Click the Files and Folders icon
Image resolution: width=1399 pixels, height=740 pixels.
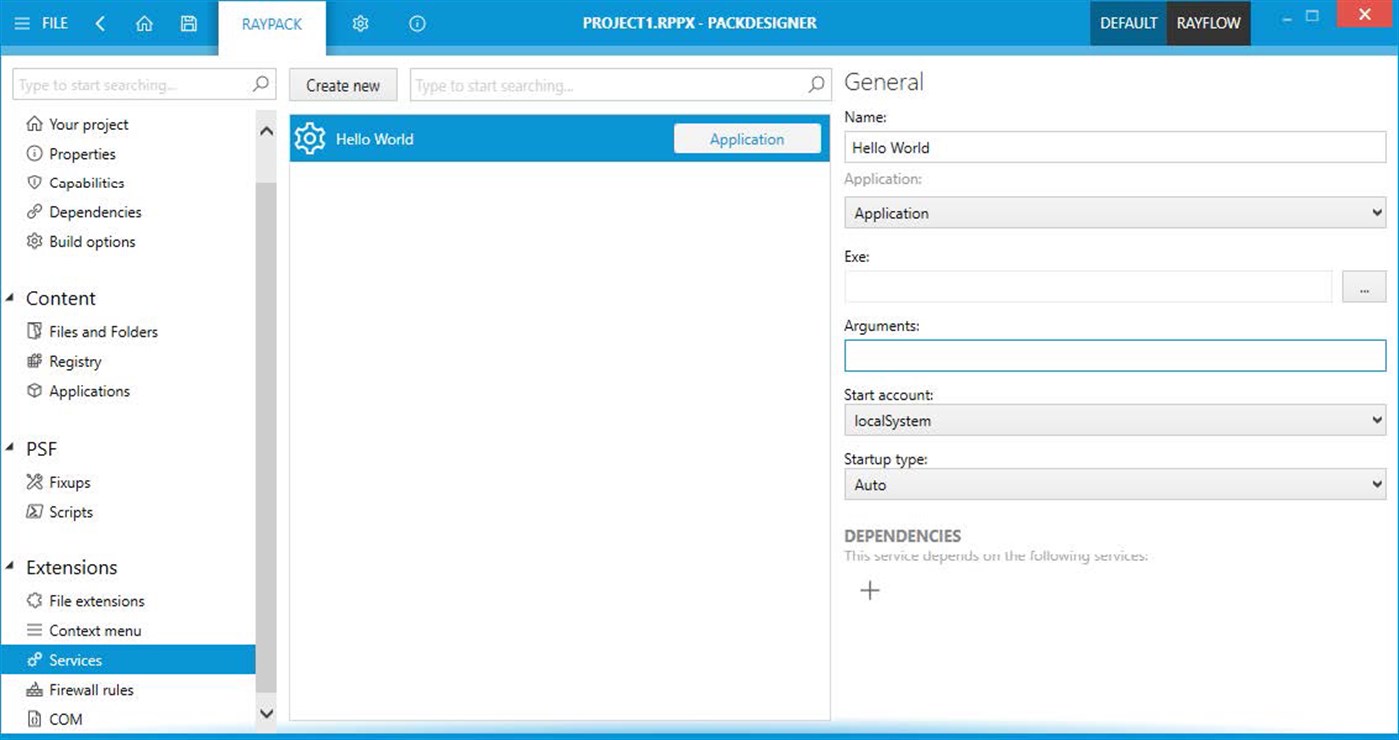click(34, 332)
